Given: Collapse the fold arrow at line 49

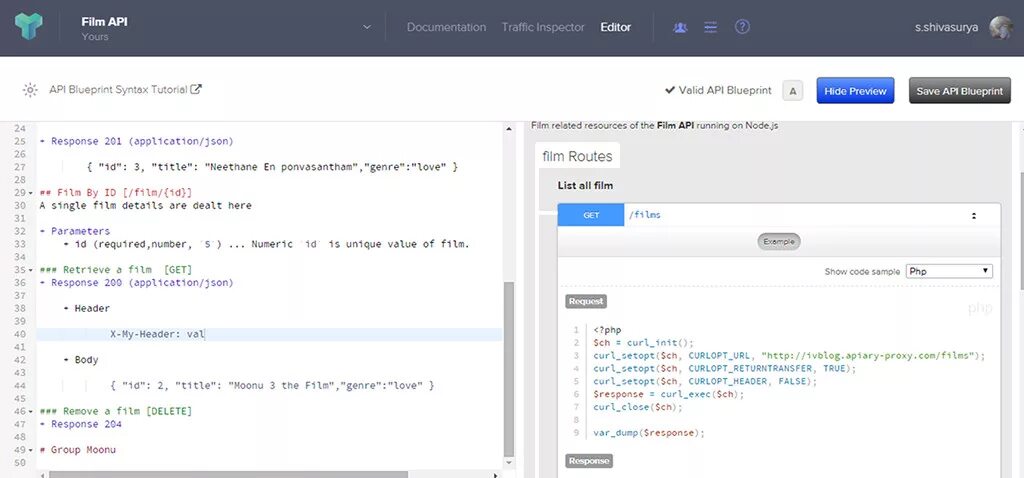Looking at the screenshot, I should 31,450.
